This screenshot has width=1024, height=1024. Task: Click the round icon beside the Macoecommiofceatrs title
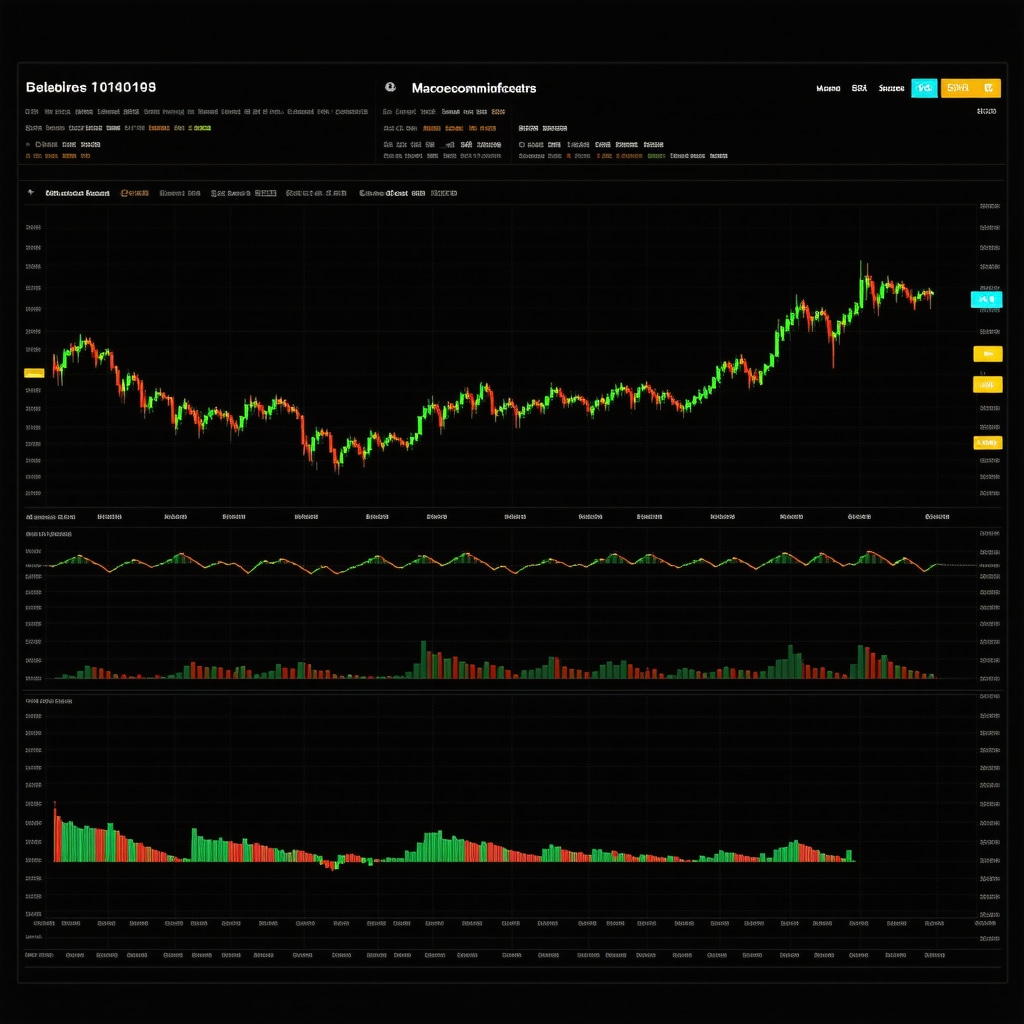coord(391,87)
